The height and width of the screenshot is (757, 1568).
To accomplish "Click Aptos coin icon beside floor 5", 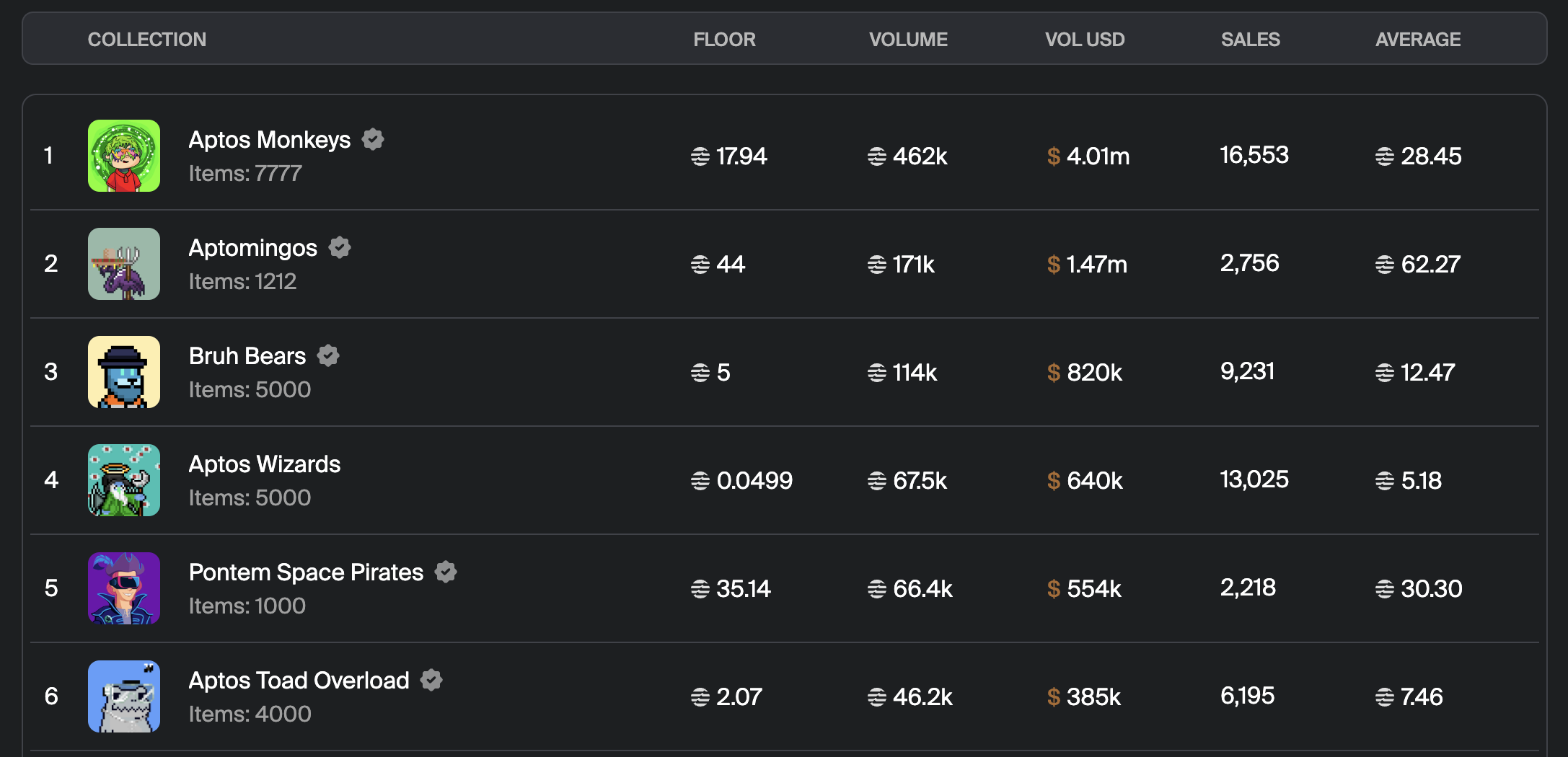I will (x=700, y=373).
